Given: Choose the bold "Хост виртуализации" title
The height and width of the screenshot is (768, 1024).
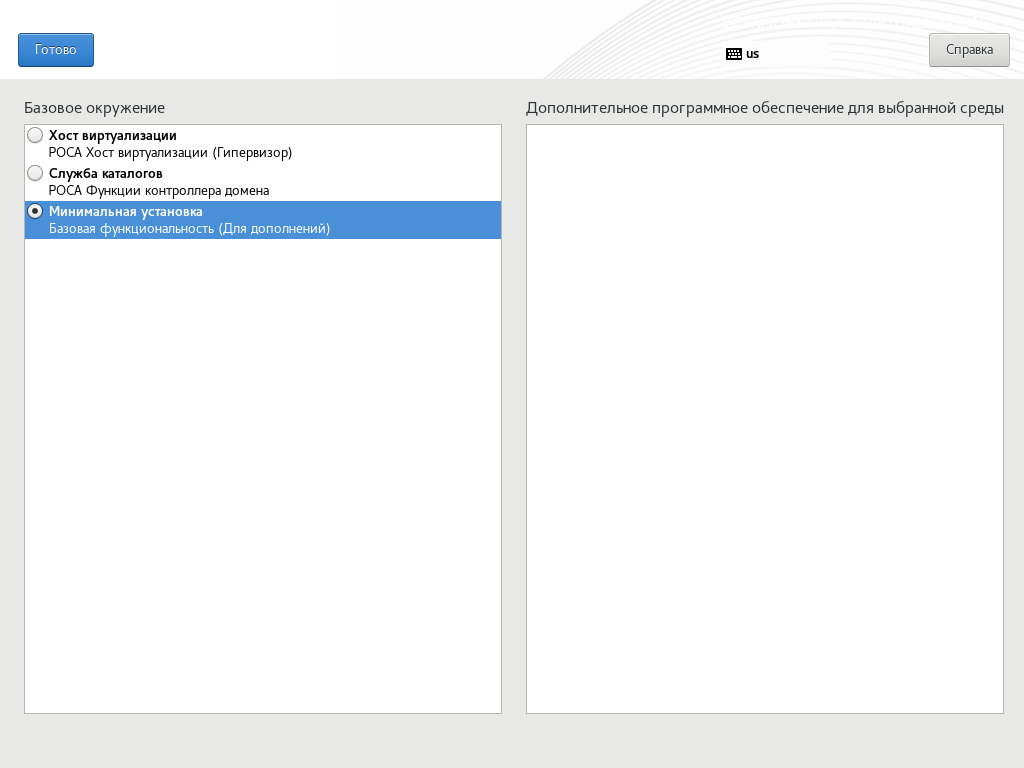Looking at the screenshot, I should coord(112,135).
